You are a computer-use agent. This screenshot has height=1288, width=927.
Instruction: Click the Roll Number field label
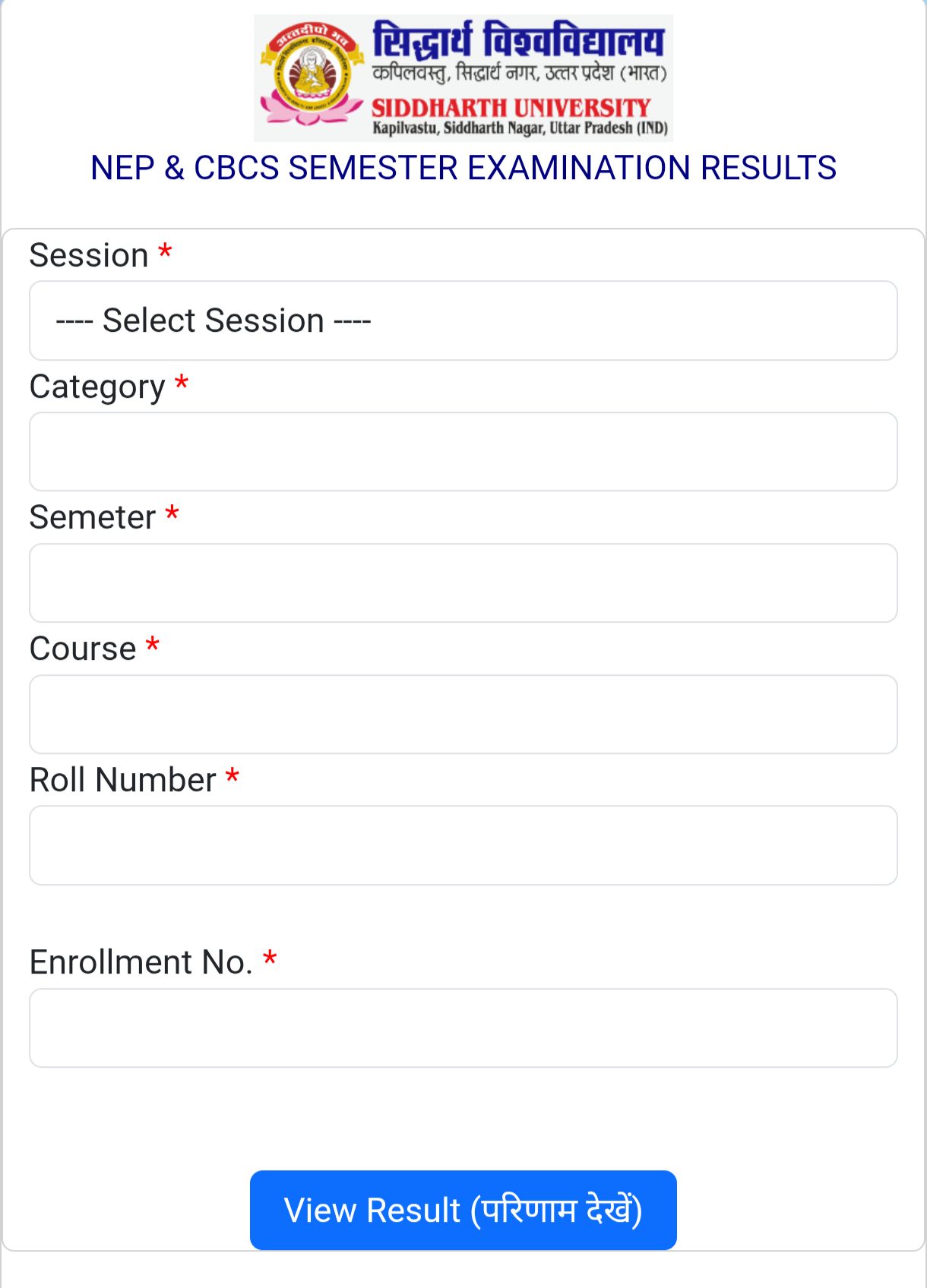click(123, 781)
